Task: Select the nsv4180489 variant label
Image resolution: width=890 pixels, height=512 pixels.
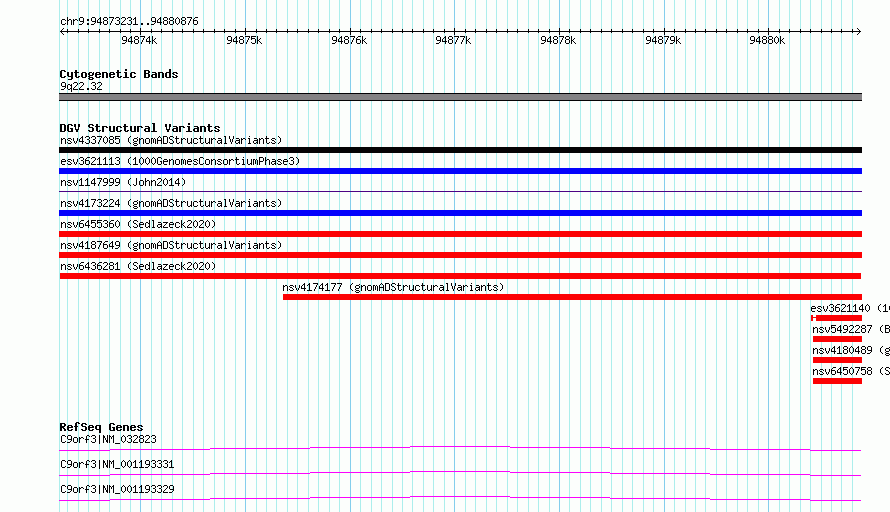Action: 851,350
